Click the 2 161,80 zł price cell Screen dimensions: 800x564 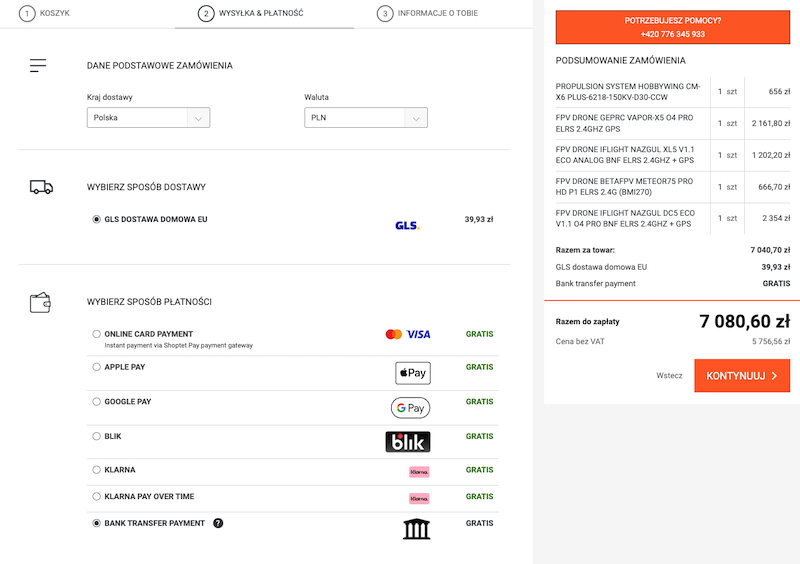771,124
